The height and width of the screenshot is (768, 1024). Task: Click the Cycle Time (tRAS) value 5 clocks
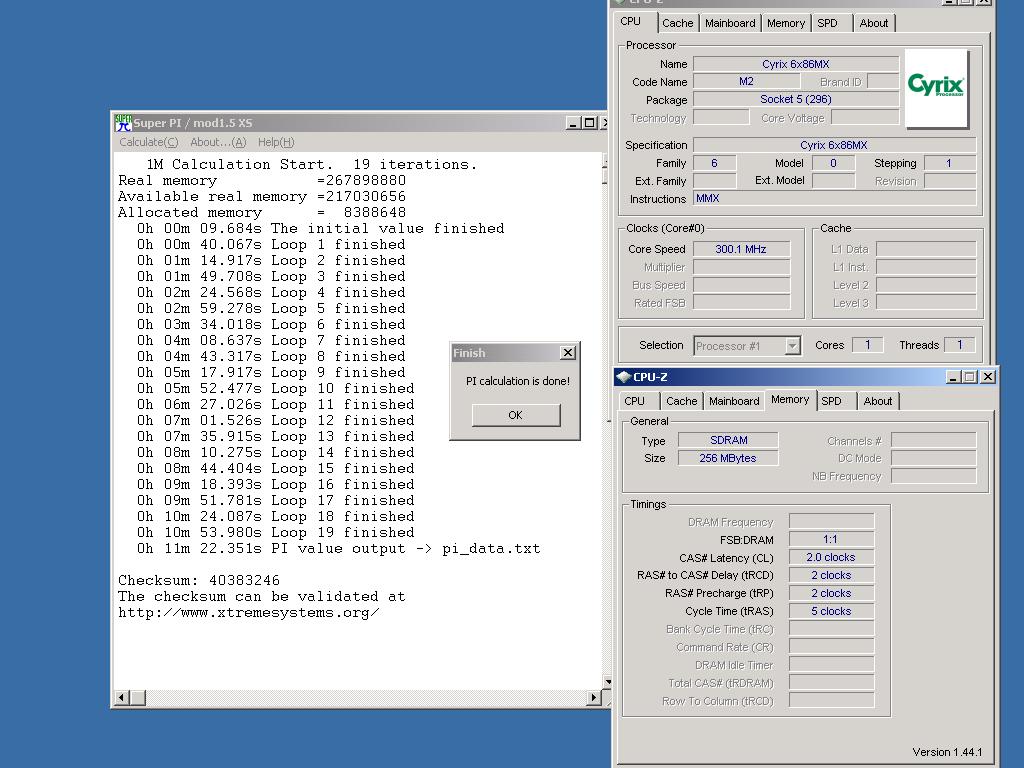(831, 611)
